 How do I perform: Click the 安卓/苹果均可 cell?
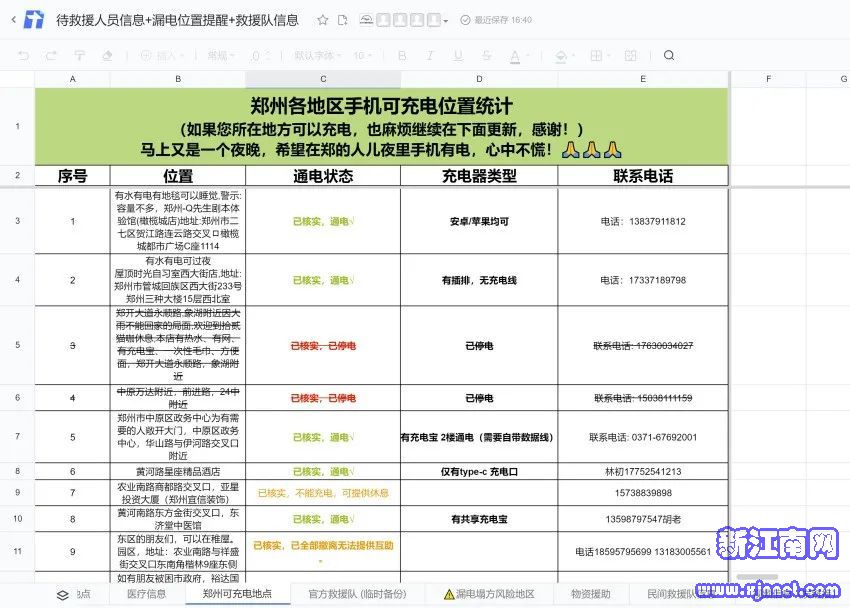click(479, 221)
